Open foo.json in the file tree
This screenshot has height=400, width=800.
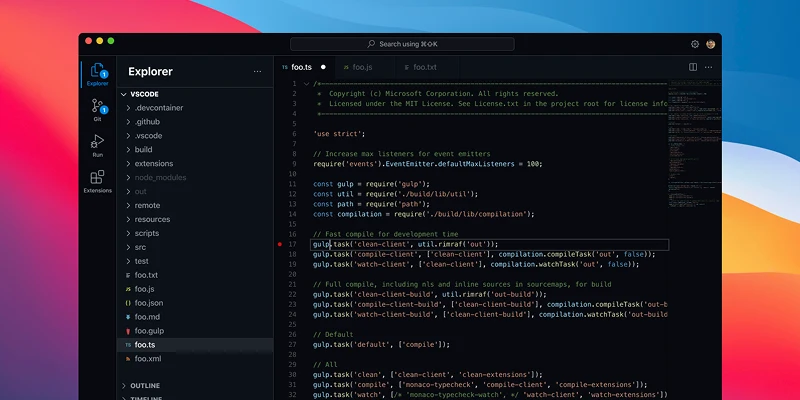pos(195,303)
